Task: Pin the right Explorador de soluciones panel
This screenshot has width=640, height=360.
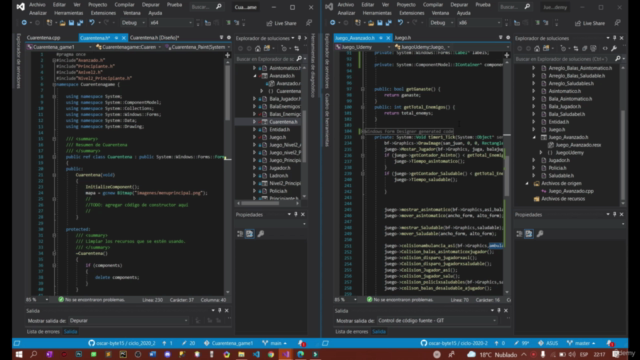Action: click(x=615, y=38)
